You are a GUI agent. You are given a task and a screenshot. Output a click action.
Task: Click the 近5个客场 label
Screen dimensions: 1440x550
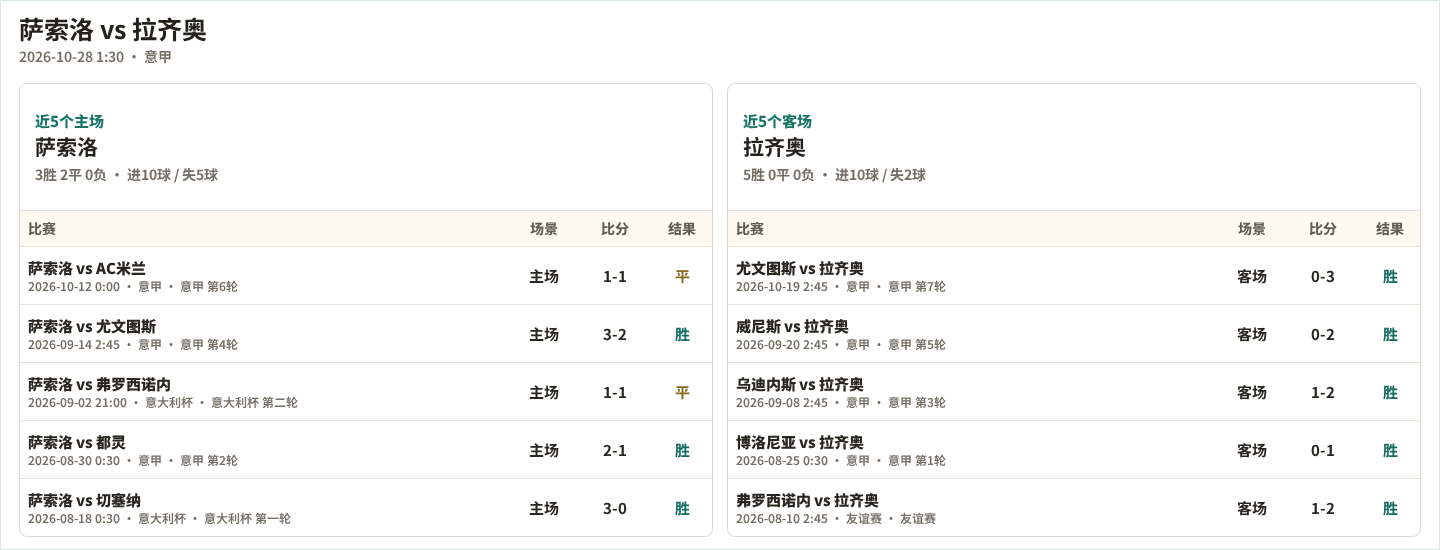coord(777,121)
